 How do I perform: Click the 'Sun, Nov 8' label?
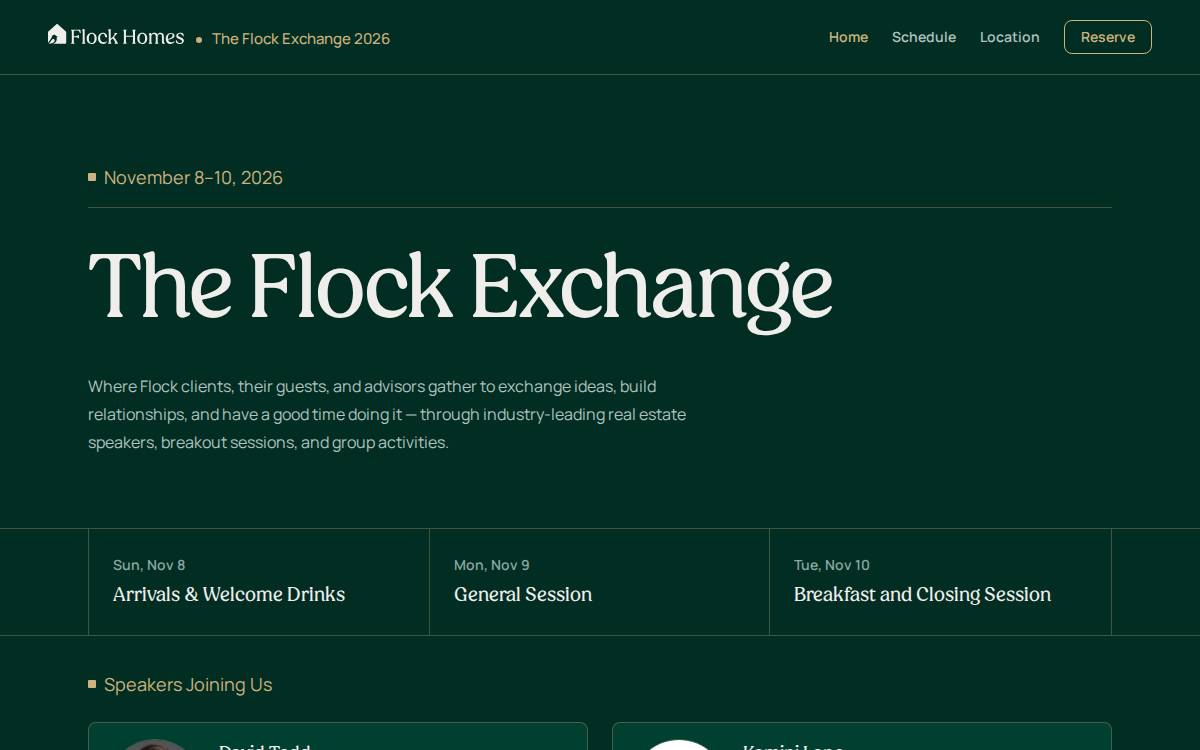pyautogui.click(x=149, y=565)
